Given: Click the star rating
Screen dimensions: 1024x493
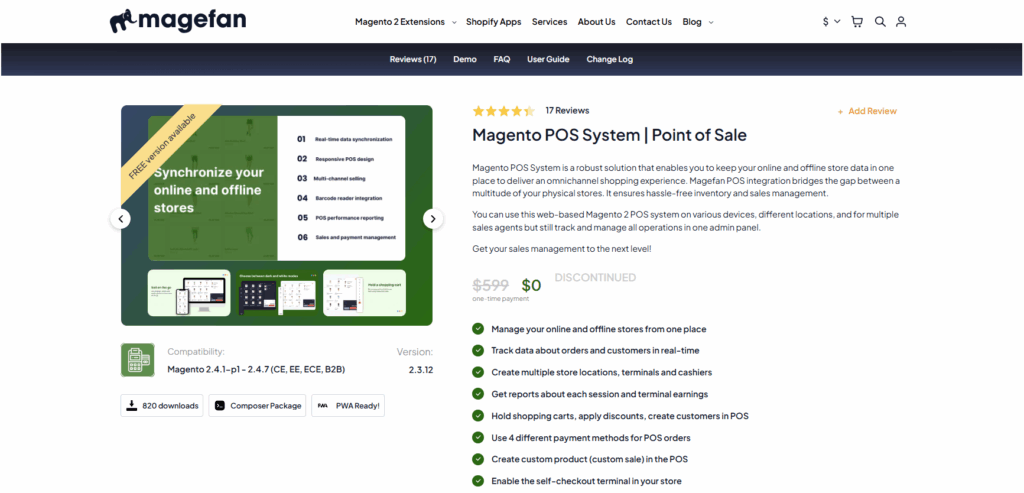Looking at the screenshot, I should (504, 111).
